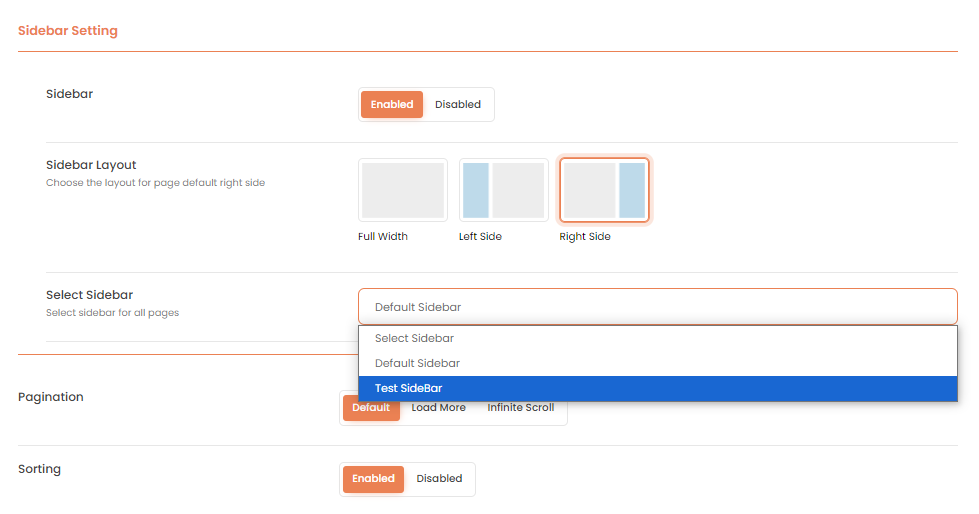
Task: Click the 'Left Side' caption text
Action: pyautogui.click(x=480, y=237)
